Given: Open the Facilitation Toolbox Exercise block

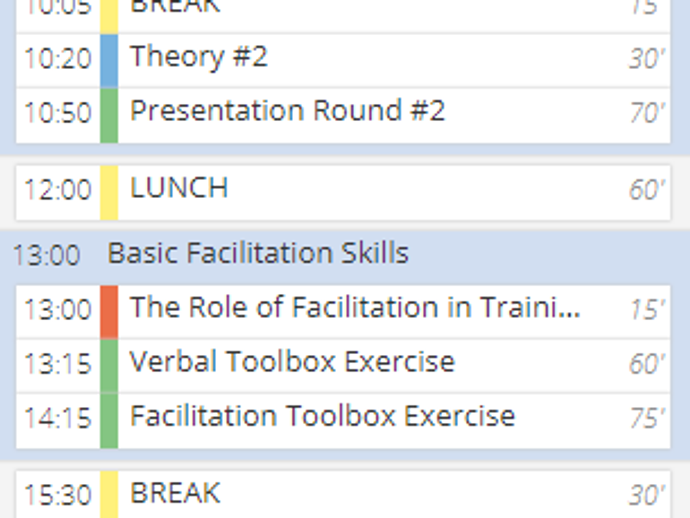Looking at the screenshot, I should click(x=322, y=416).
